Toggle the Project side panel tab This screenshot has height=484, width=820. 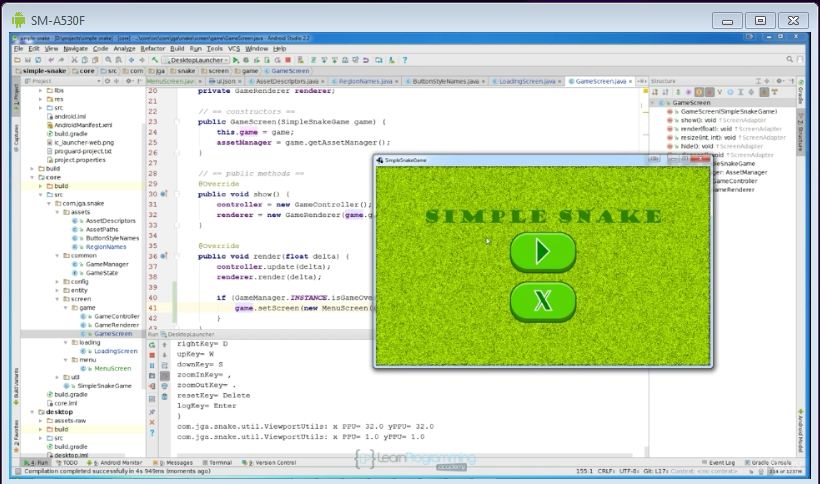click(16, 94)
